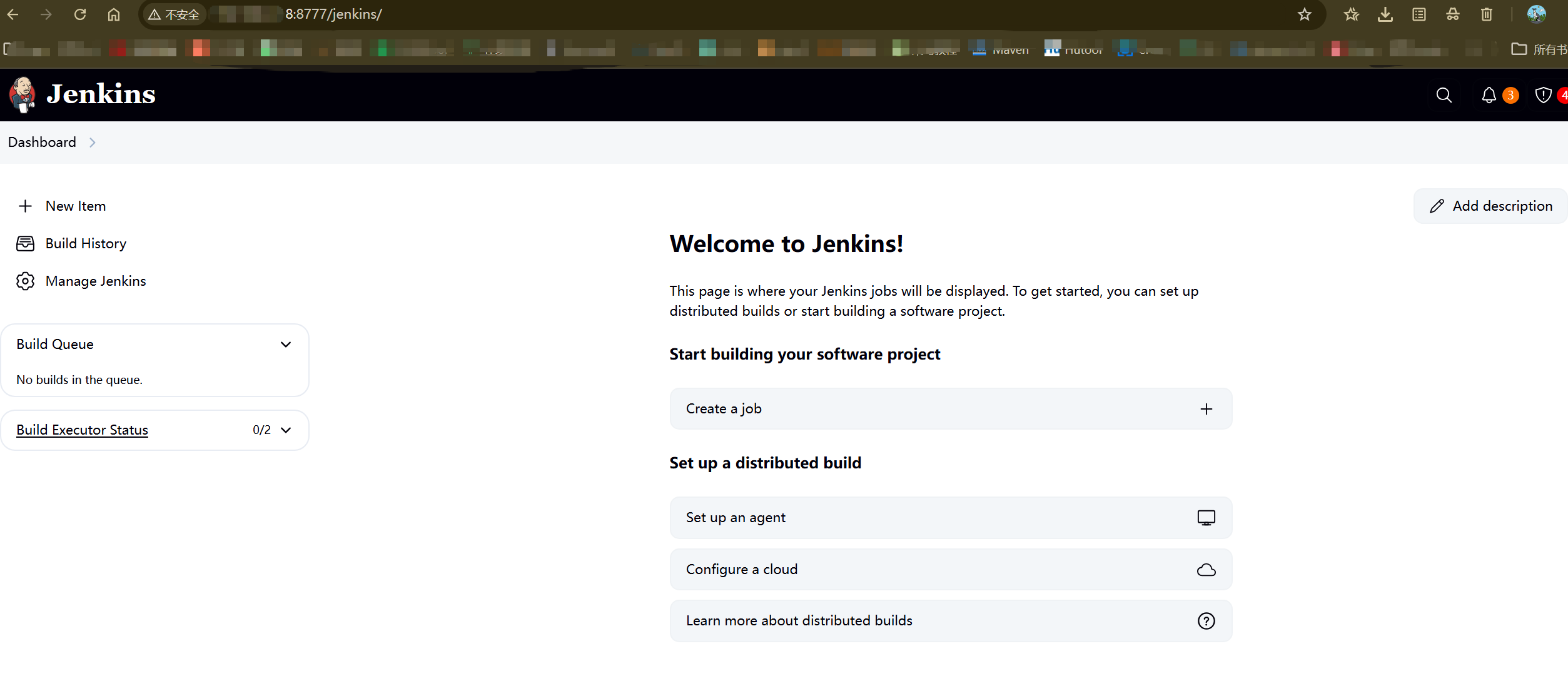
Task: Open the Maven bookmark
Action: (x=1001, y=49)
